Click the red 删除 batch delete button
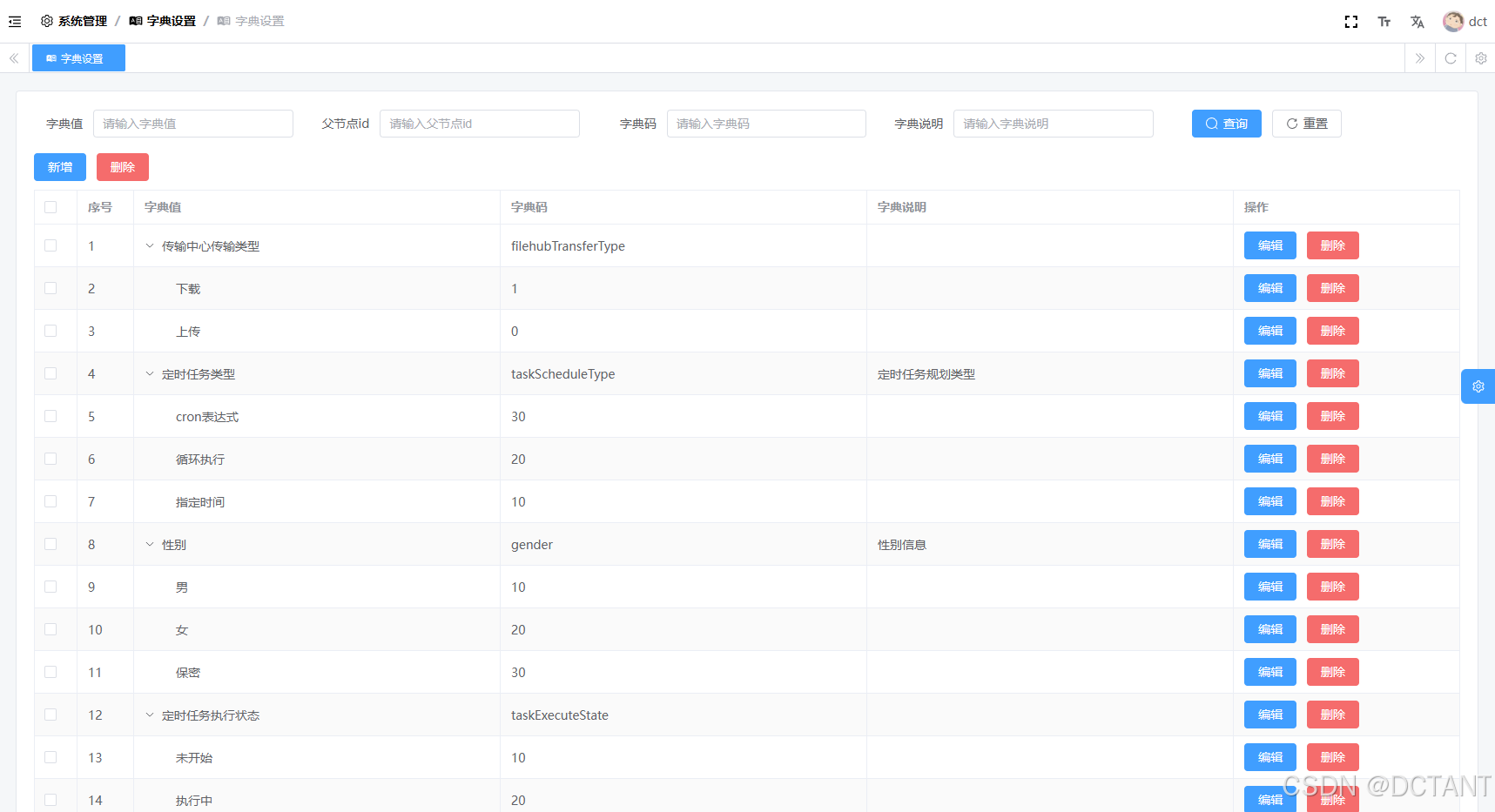 (123, 167)
